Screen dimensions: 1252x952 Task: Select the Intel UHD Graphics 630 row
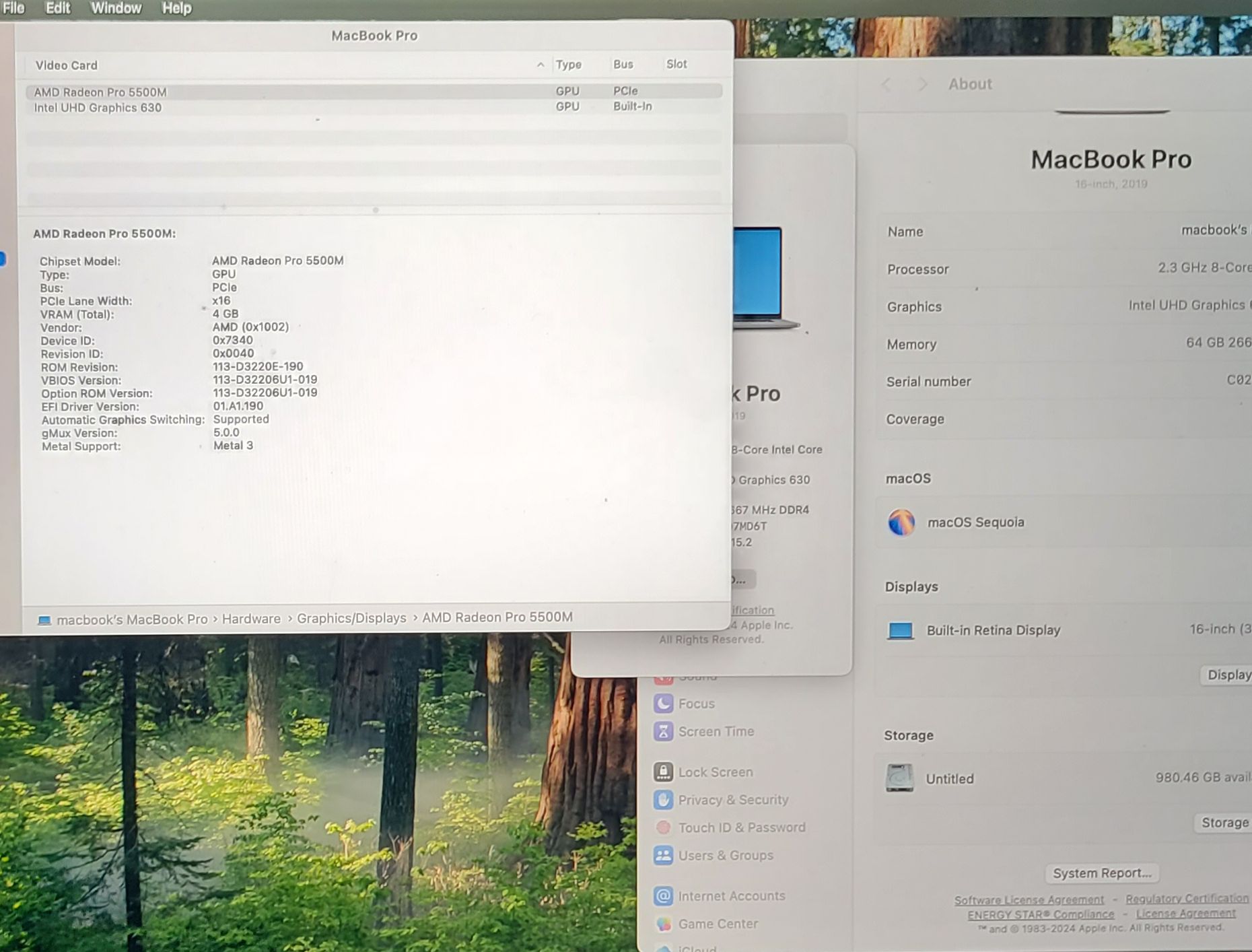98,108
